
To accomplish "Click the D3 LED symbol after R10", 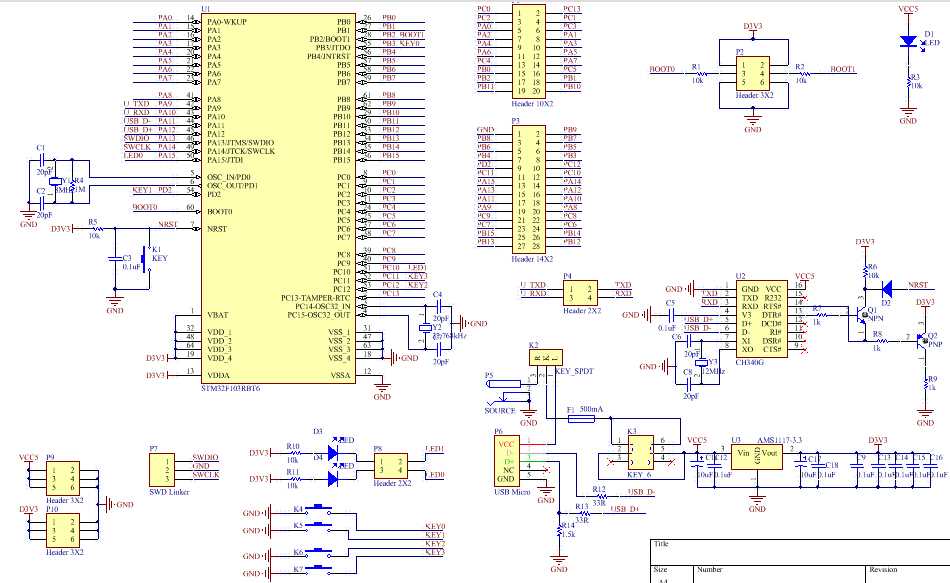I will pos(332,453).
